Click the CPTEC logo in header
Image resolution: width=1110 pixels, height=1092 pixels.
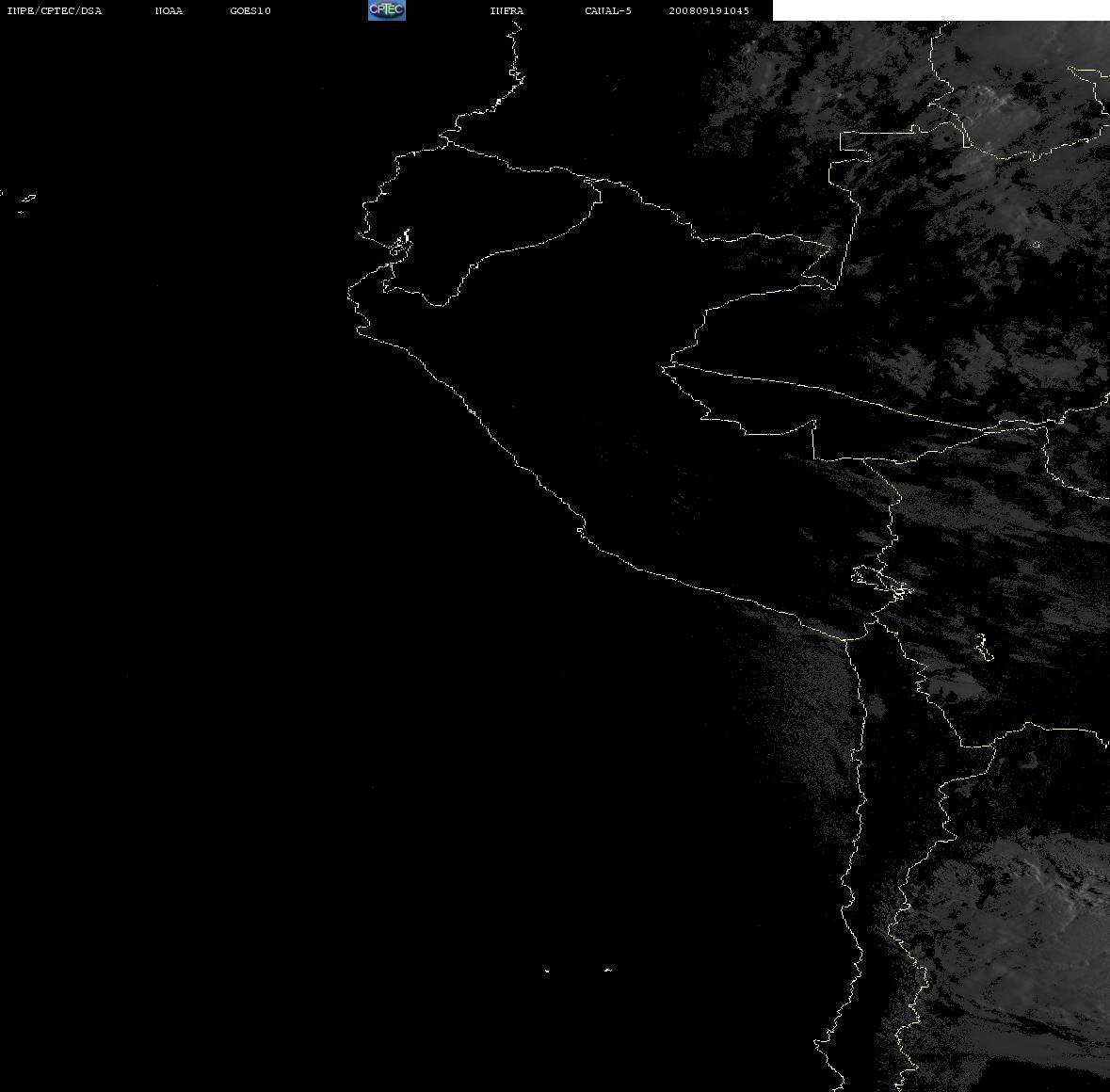click(387, 10)
